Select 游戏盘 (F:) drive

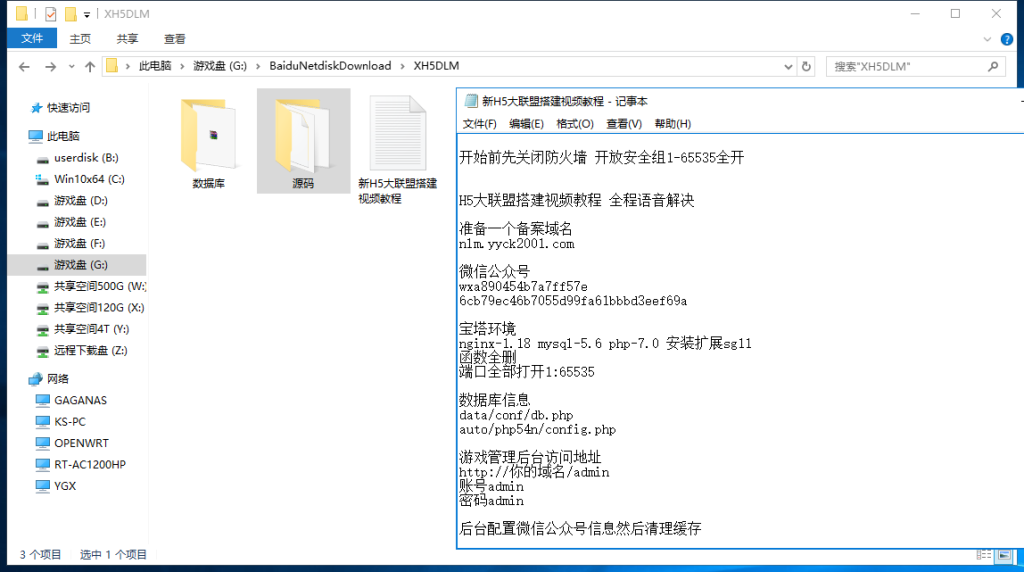tap(80, 244)
